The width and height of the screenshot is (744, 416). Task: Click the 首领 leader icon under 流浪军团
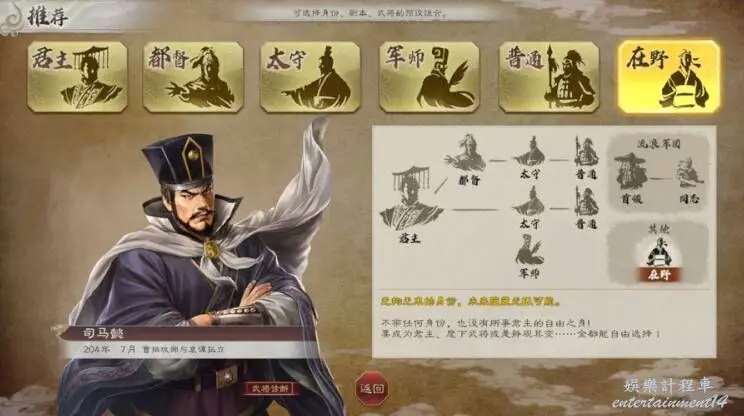tap(631, 178)
